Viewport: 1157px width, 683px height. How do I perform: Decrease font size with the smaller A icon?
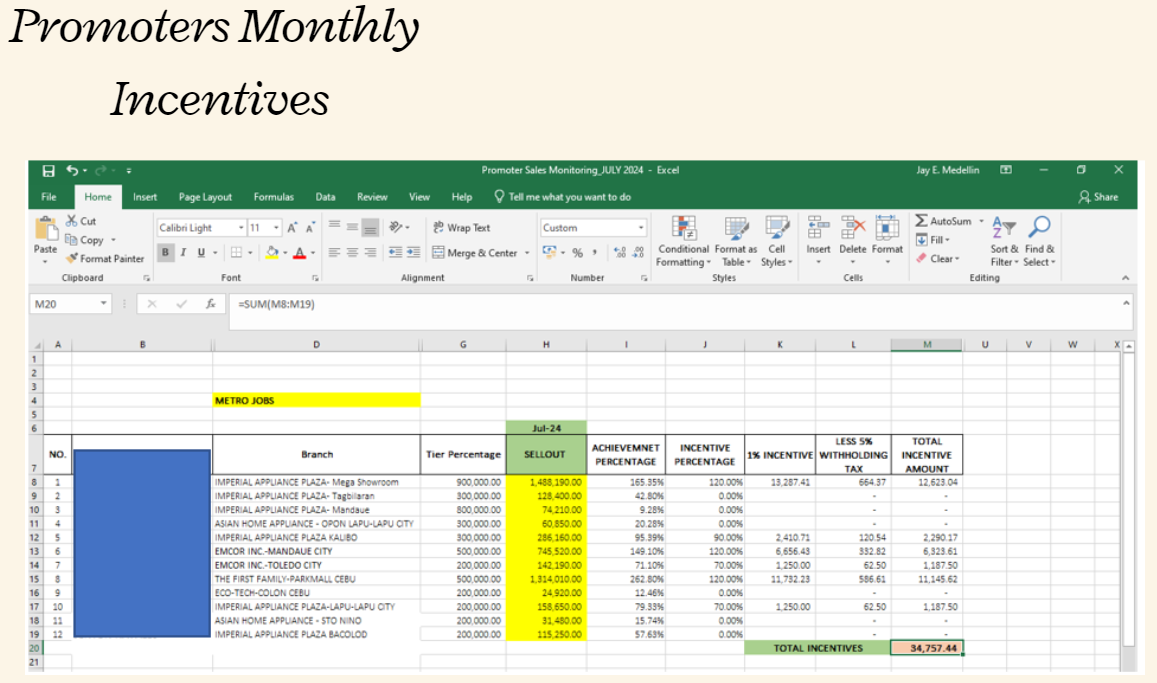310,228
